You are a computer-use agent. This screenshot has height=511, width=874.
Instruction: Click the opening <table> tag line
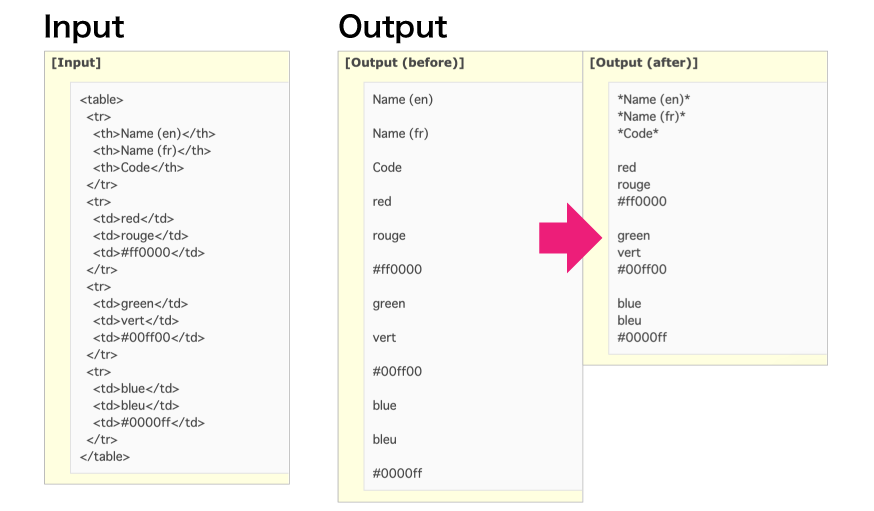pos(101,100)
